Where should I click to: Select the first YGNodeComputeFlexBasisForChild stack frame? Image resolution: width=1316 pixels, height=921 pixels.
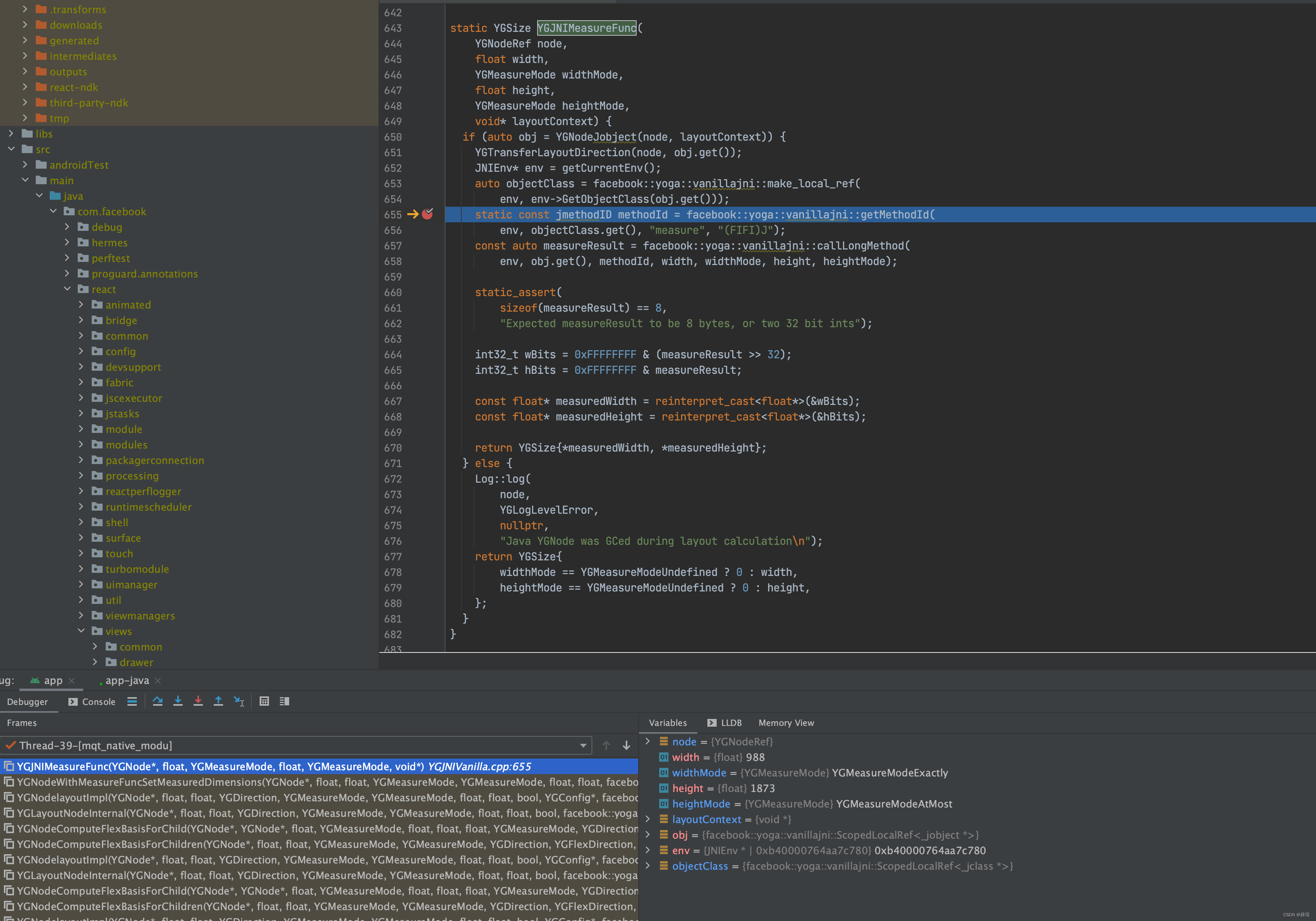[x=319, y=829]
